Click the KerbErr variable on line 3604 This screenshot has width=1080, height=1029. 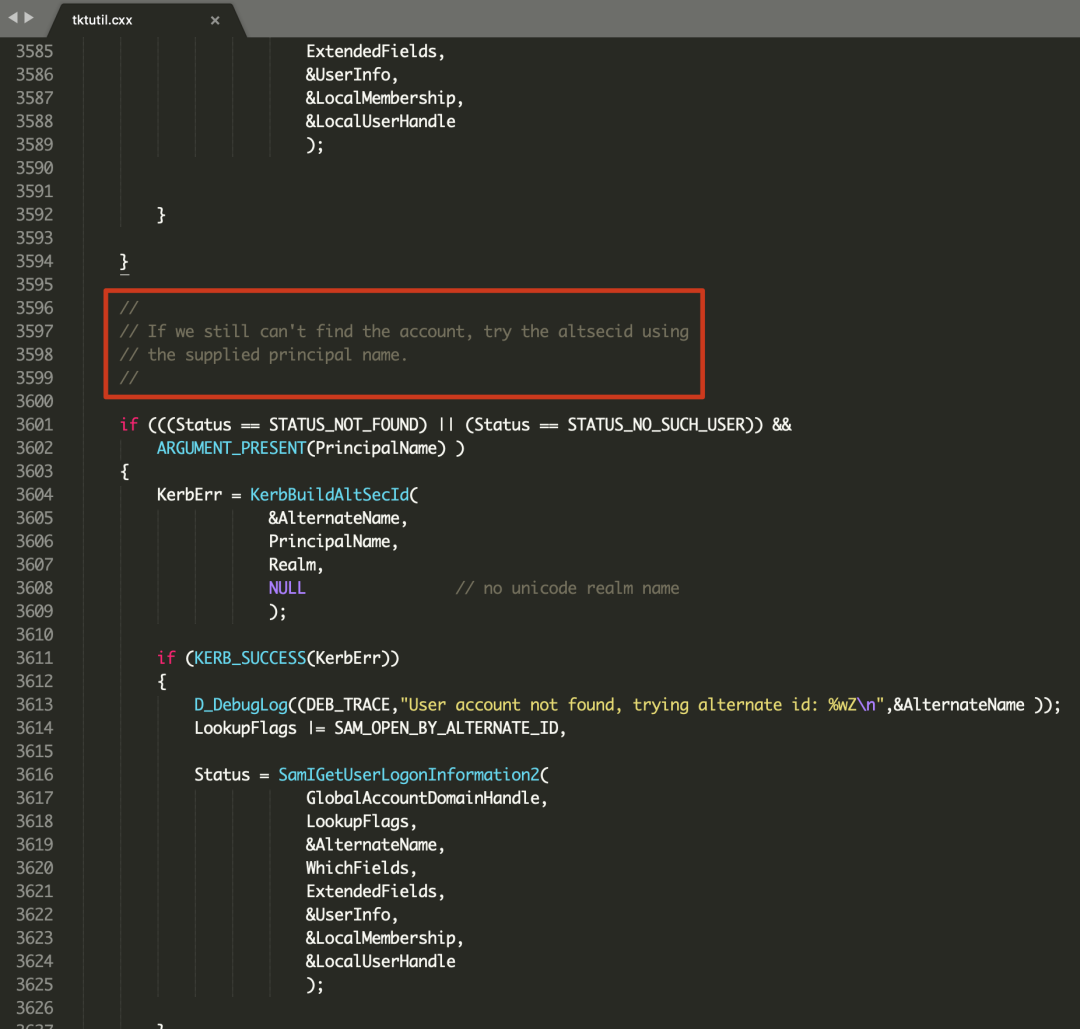(x=189, y=495)
